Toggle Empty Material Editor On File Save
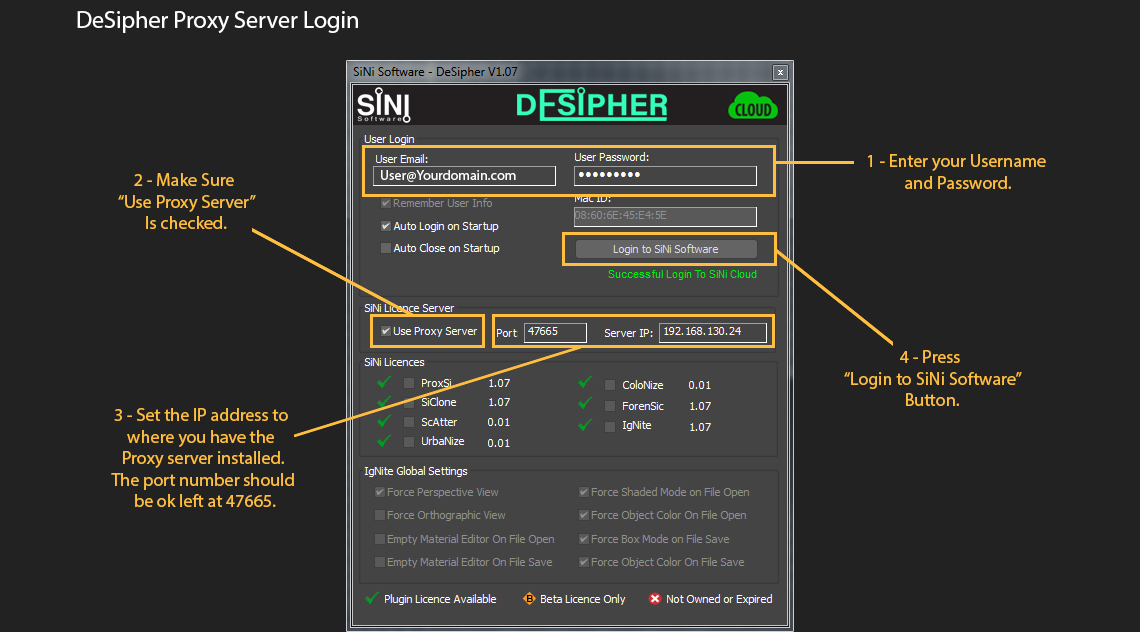 (x=380, y=562)
